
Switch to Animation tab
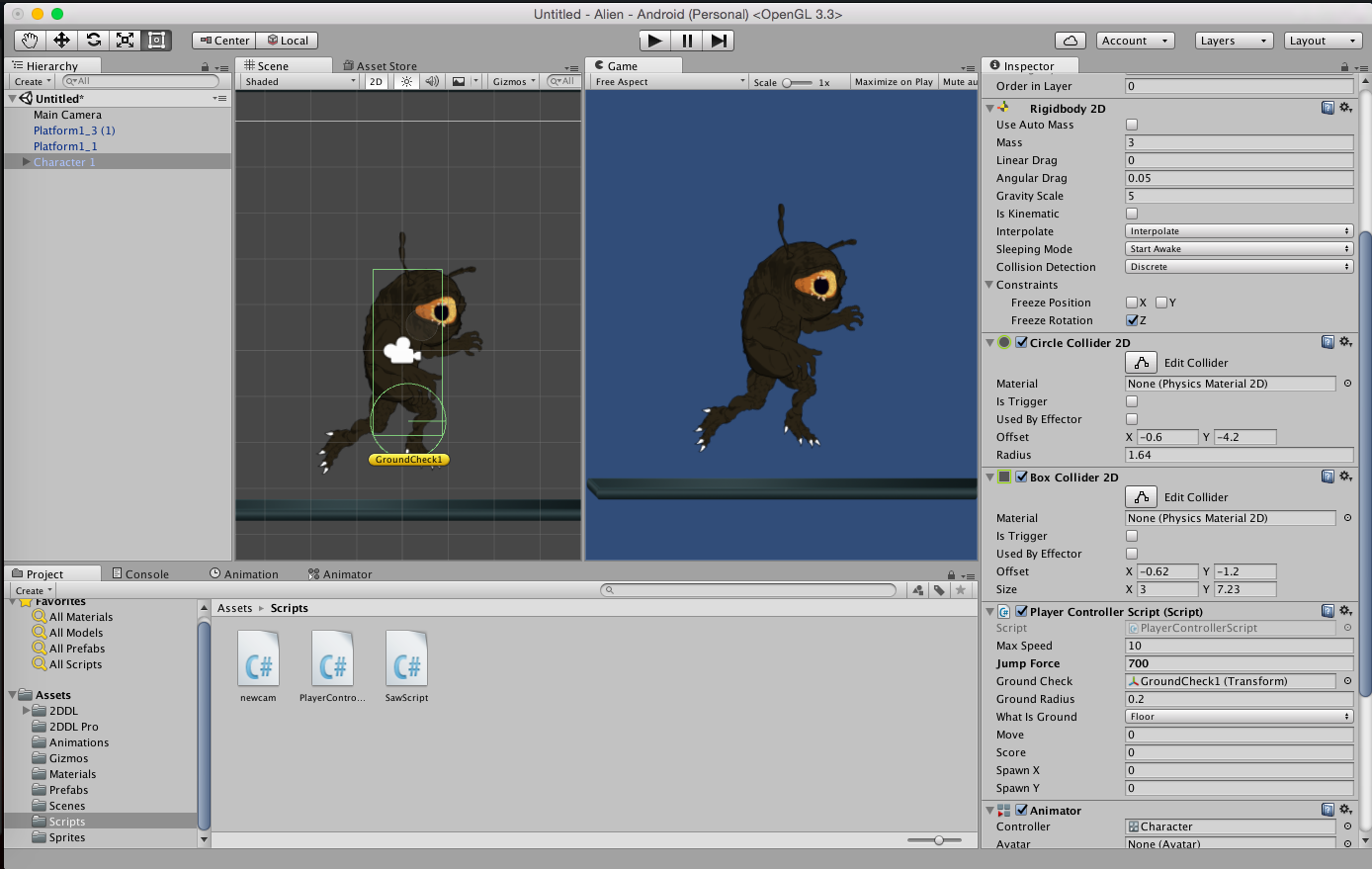click(244, 573)
